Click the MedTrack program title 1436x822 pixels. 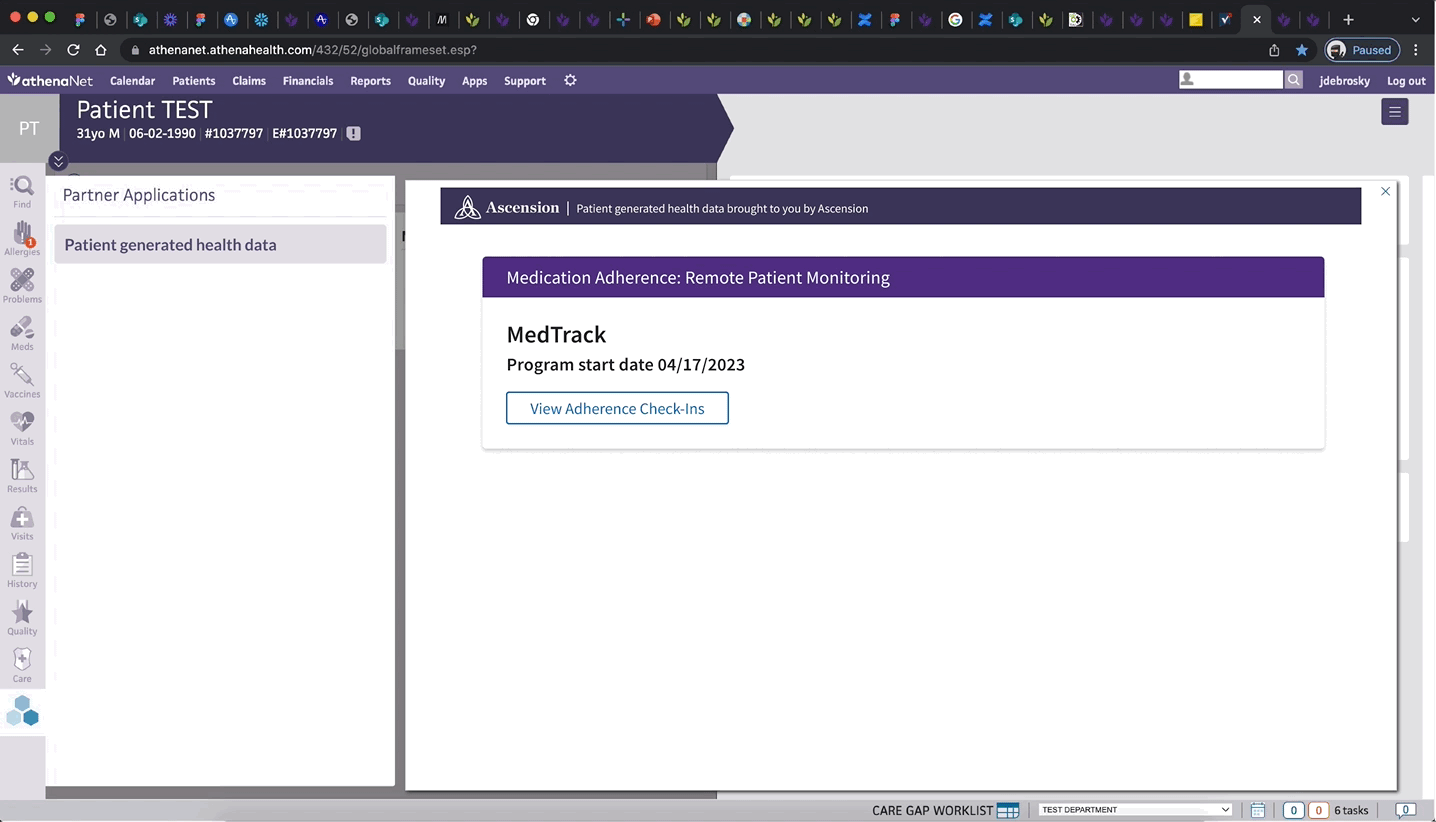[556, 334]
